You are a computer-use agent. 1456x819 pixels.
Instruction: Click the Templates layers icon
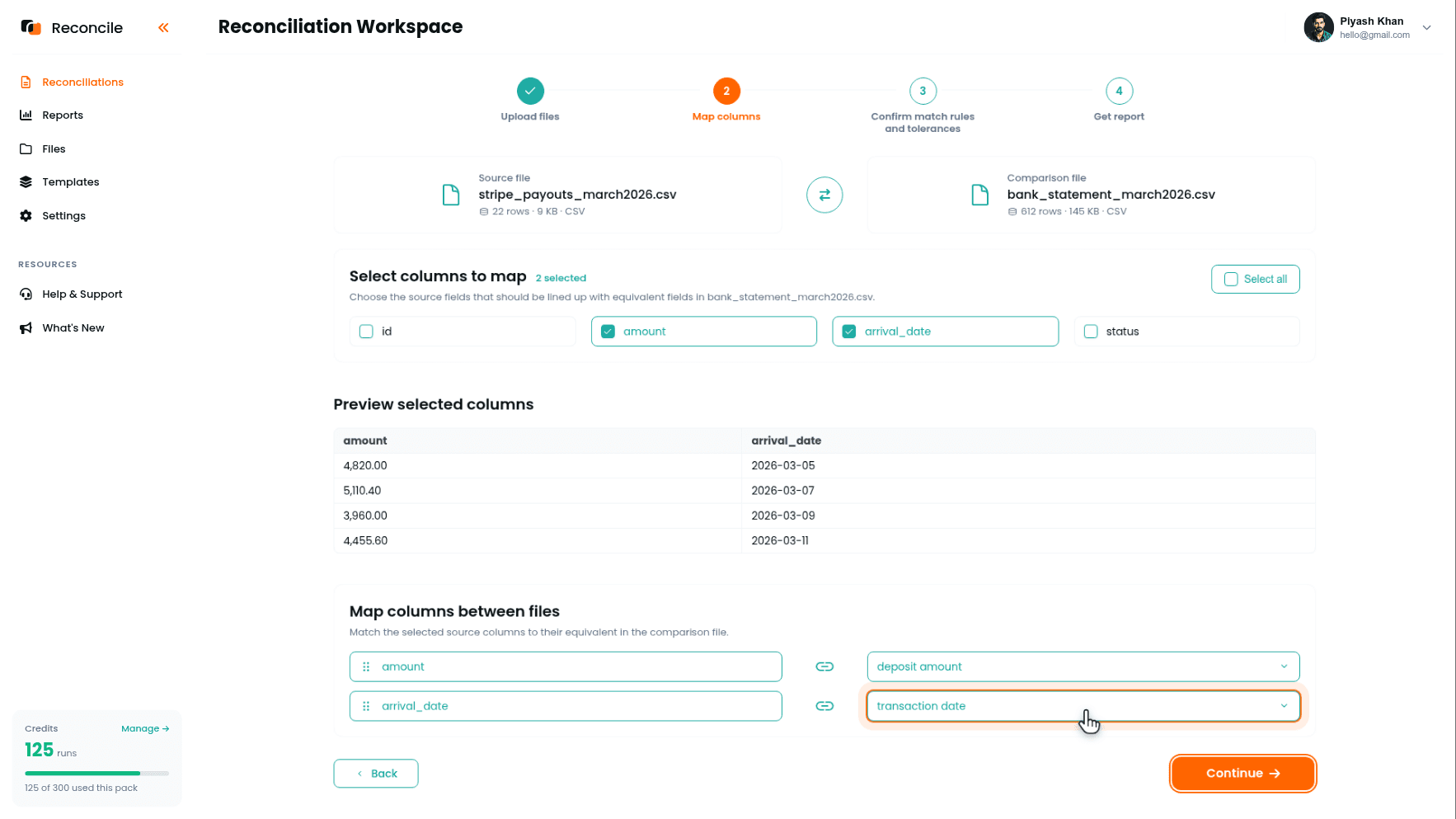tap(26, 181)
